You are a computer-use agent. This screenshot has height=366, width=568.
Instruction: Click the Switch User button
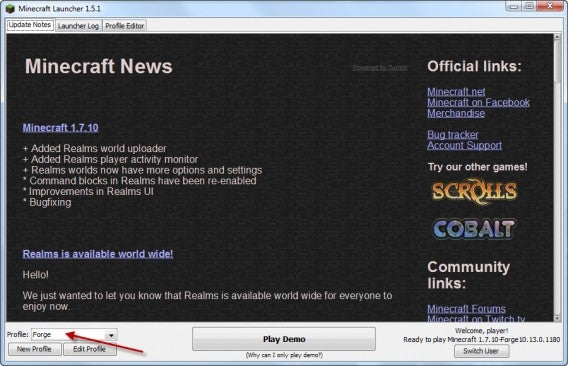click(x=481, y=351)
